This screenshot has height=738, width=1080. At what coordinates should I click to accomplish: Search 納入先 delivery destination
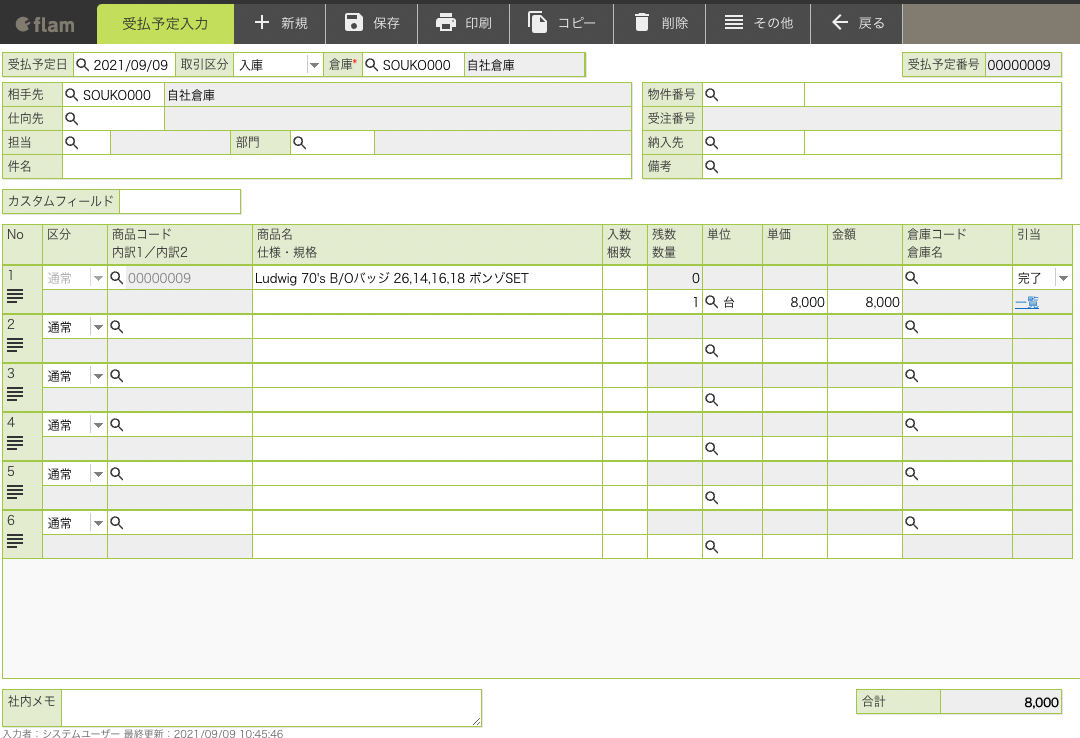tap(712, 143)
